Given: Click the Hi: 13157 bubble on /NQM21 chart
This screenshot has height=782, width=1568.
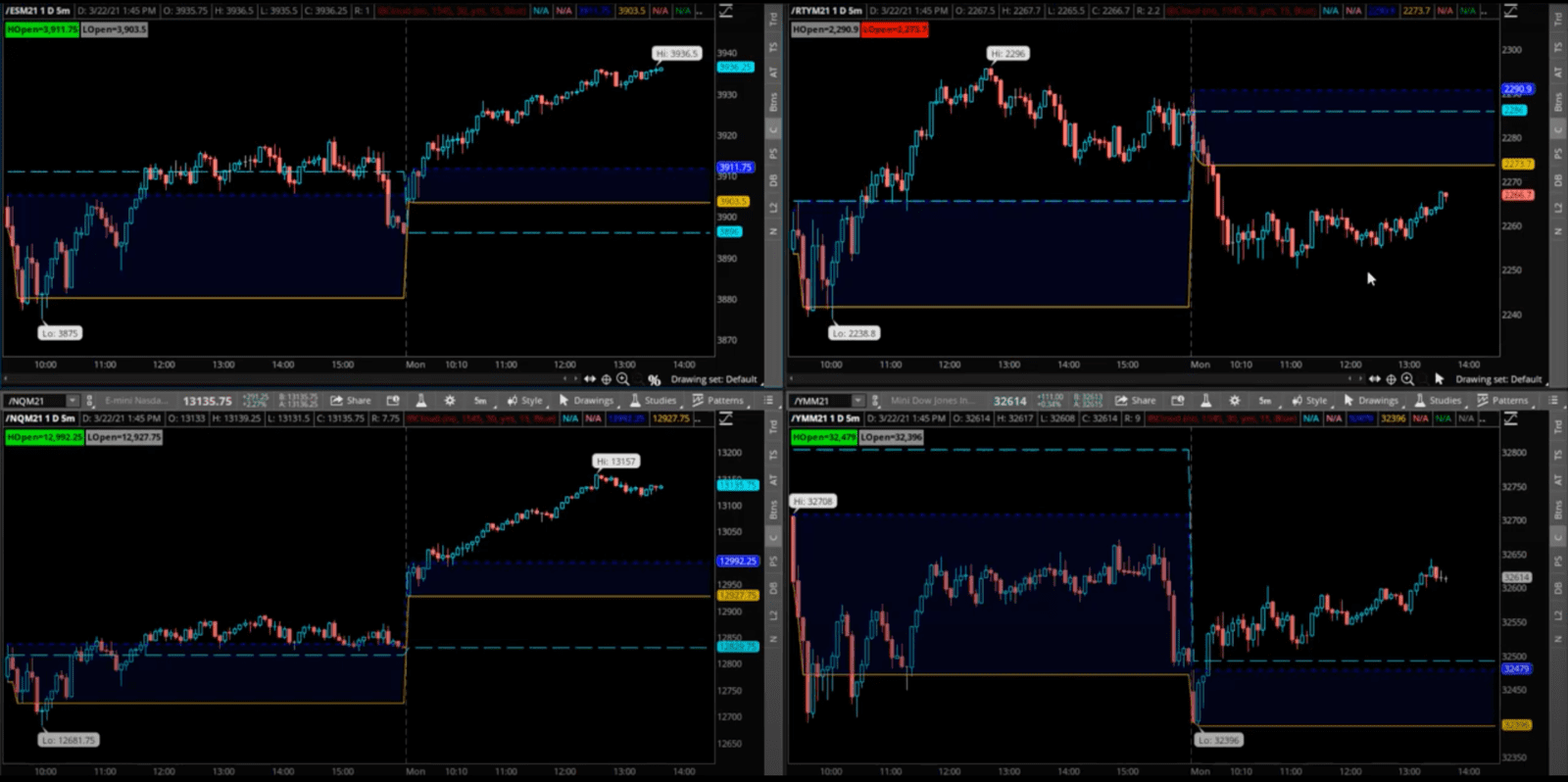Looking at the screenshot, I should [x=616, y=461].
